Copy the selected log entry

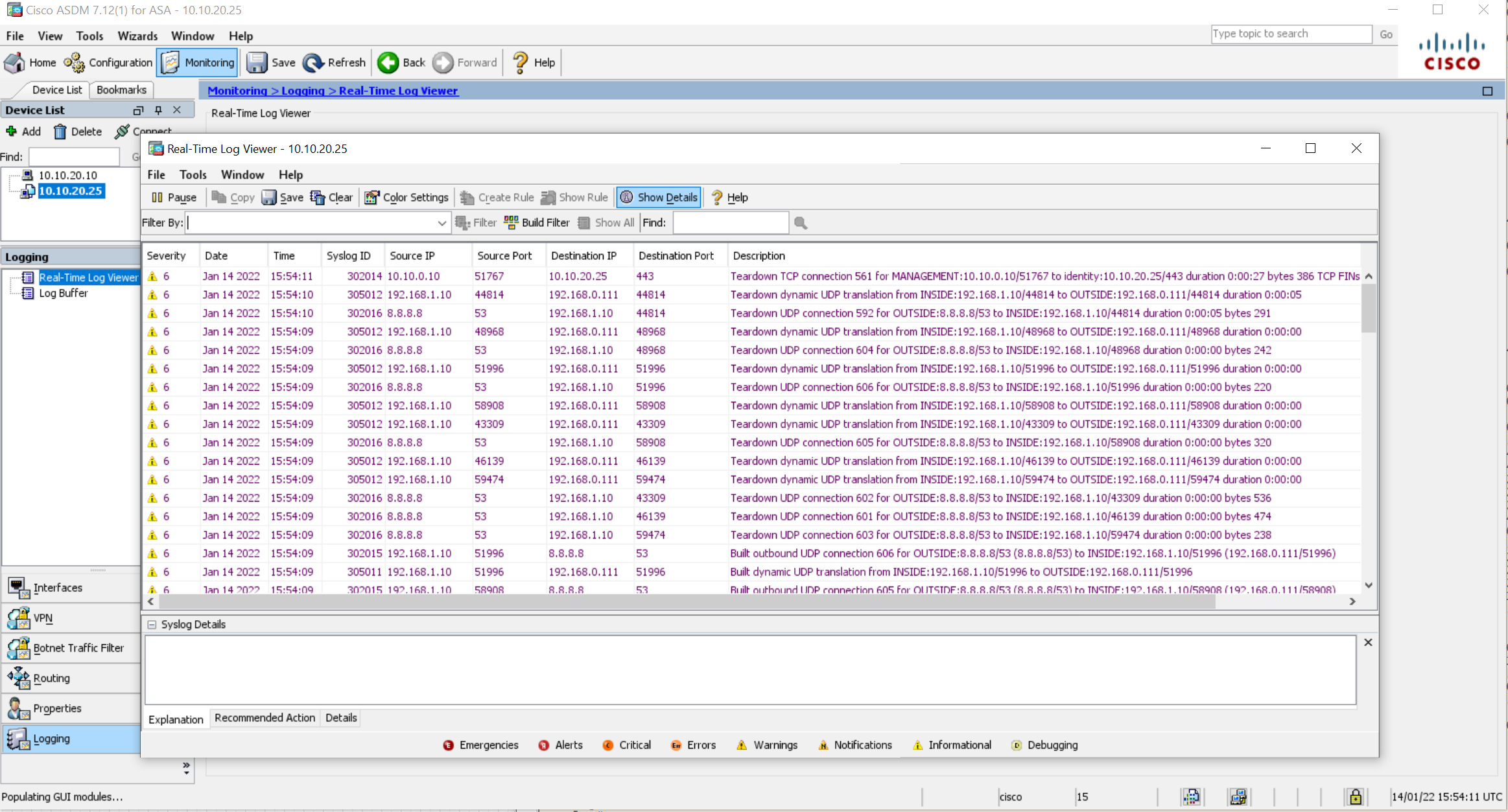(x=232, y=198)
